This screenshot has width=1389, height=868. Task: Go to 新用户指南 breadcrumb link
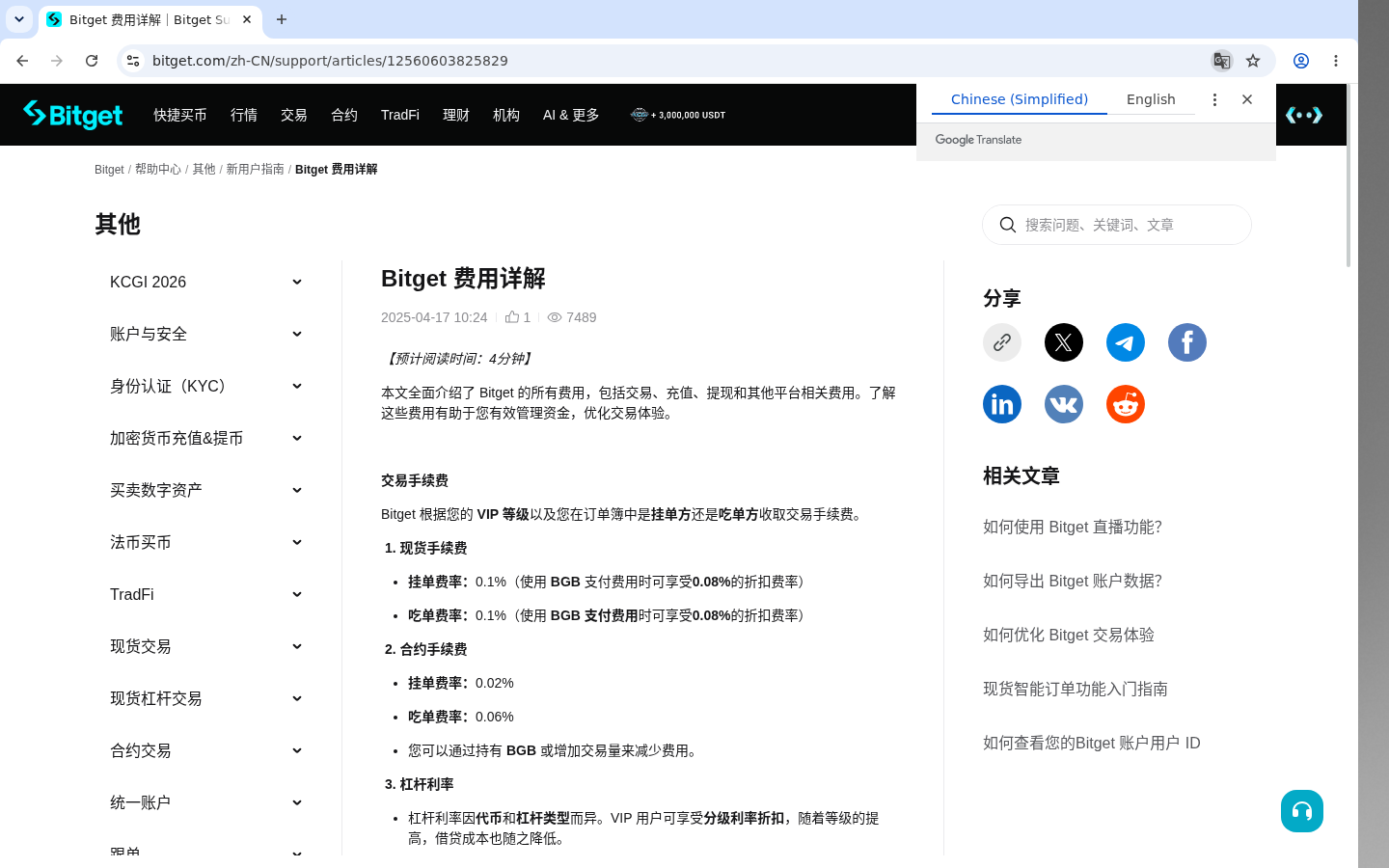coord(255,170)
